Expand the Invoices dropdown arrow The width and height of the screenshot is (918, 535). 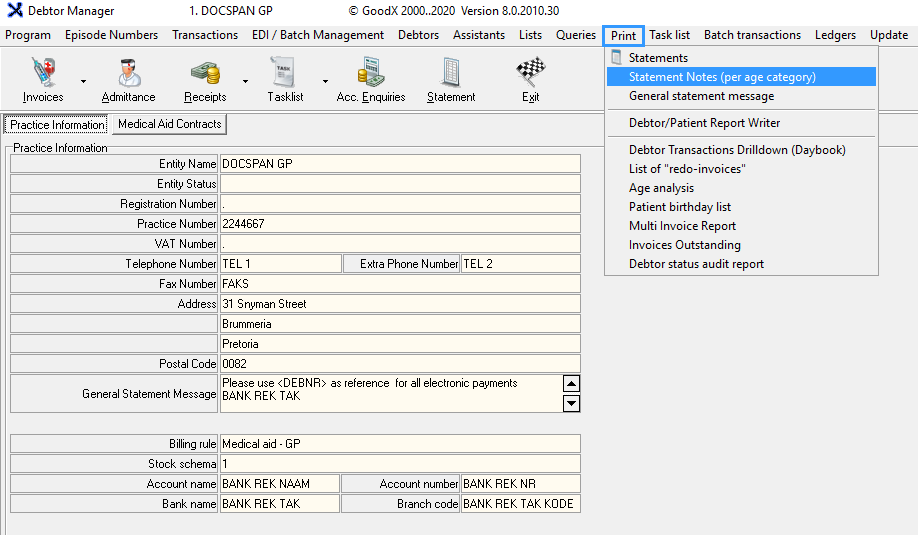pyautogui.click(x=83, y=81)
